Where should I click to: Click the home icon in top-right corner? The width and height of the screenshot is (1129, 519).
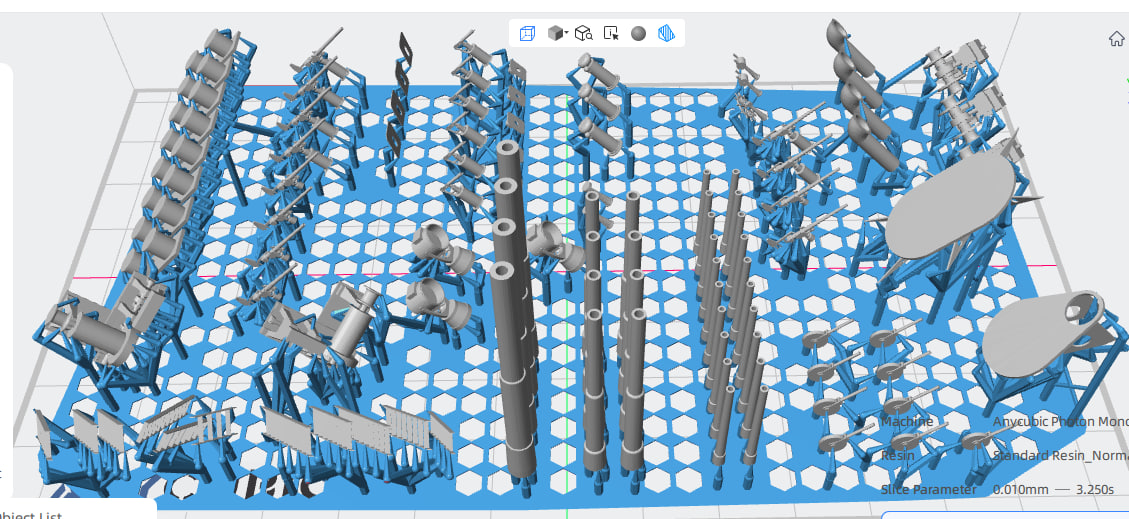click(1117, 39)
